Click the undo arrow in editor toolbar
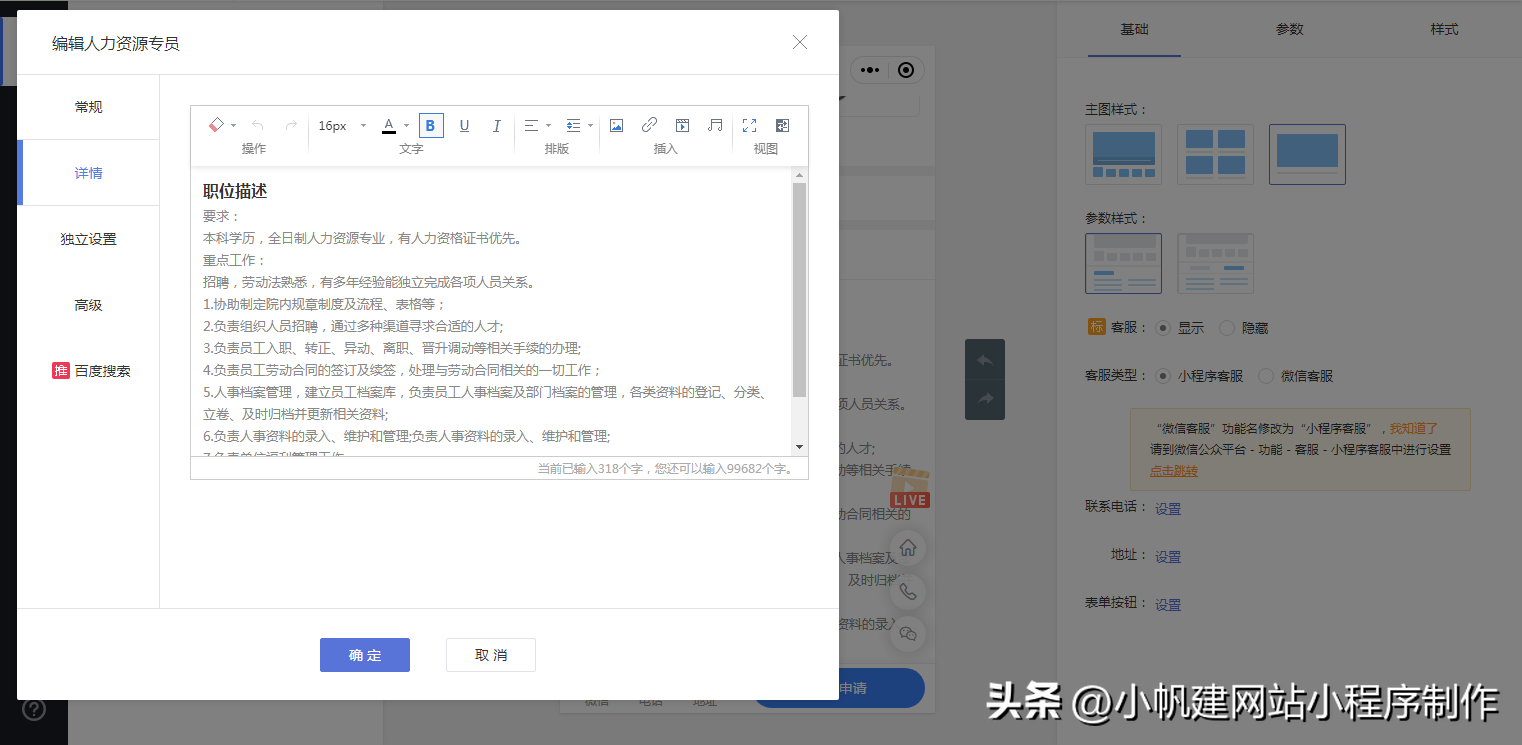Image resolution: width=1522 pixels, height=745 pixels. tap(257, 125)
